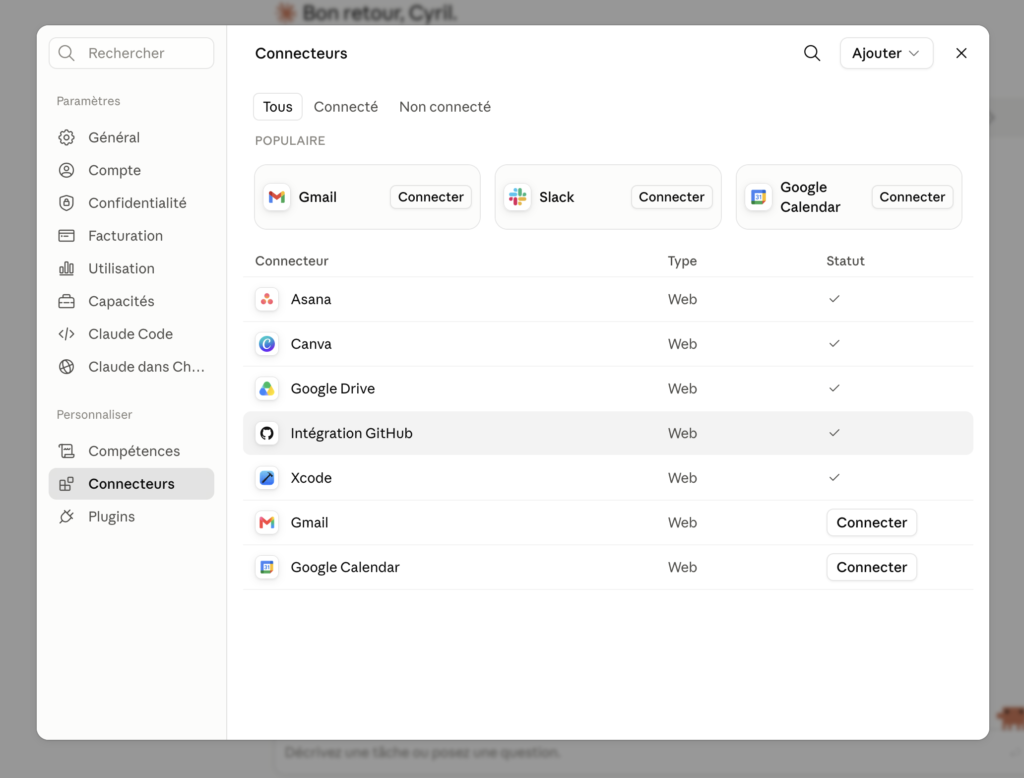This screenshot has width=1024, height=778.
Task: Select the Xcode connector name
Action: pyautogui.click(x=311, y=478)
